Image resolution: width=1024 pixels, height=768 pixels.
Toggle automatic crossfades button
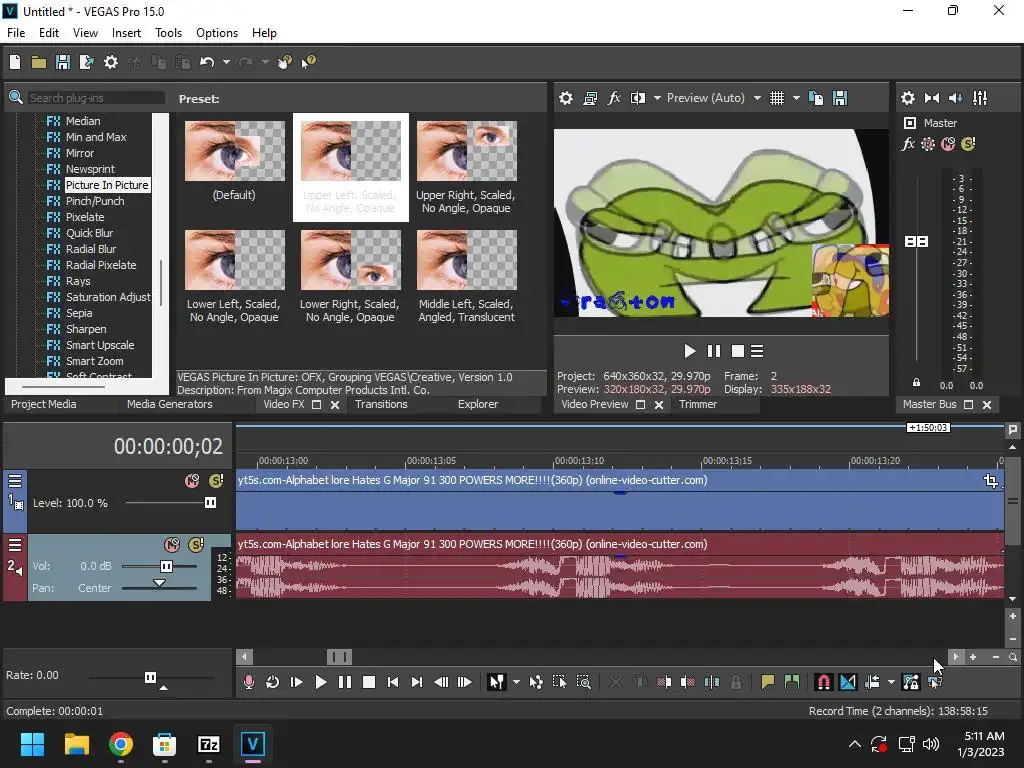pos(848,682)
